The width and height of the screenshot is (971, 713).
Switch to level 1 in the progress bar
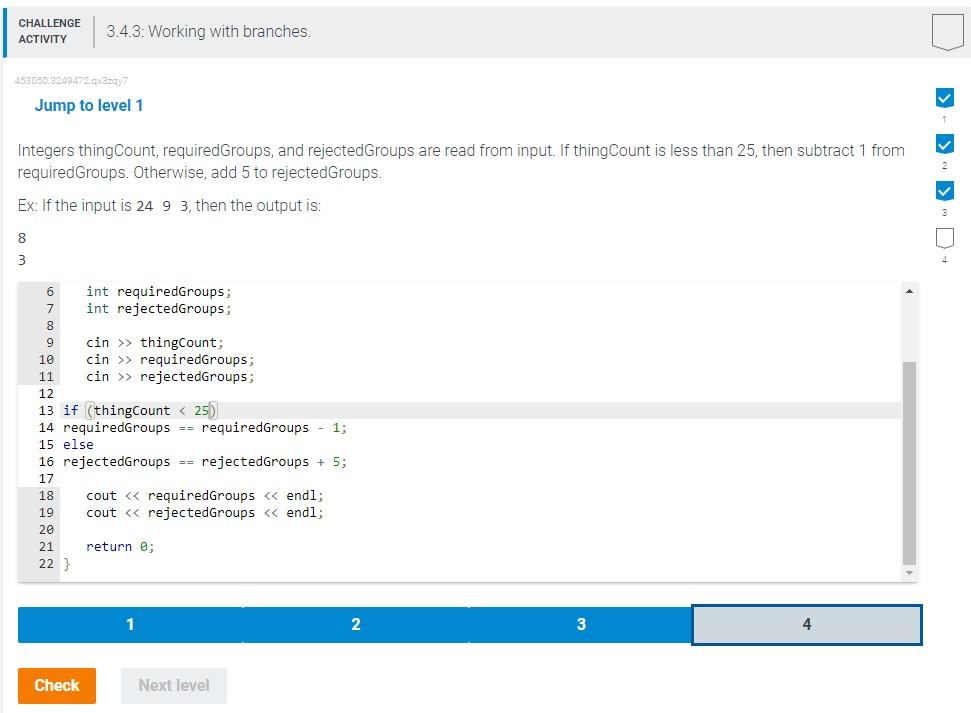[130, 624]
